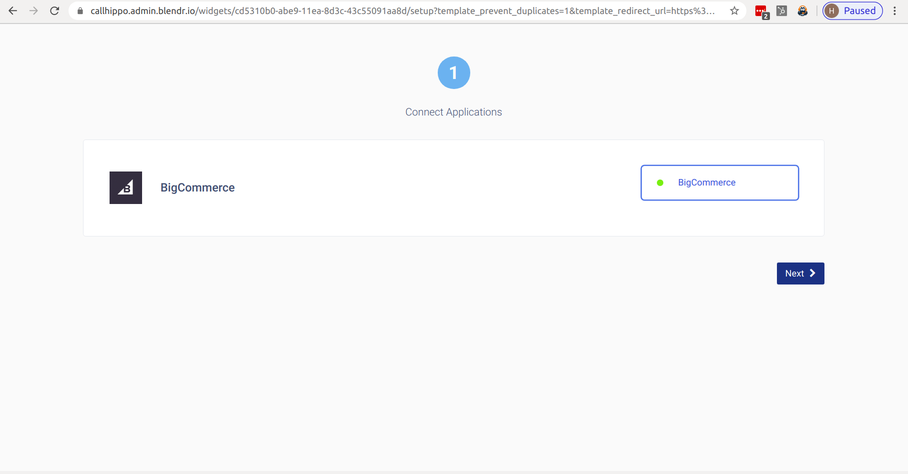Viewport: 908px width, 474px height.
Task: Click the browser forward arrow
Action: click(x=34, y=11)
